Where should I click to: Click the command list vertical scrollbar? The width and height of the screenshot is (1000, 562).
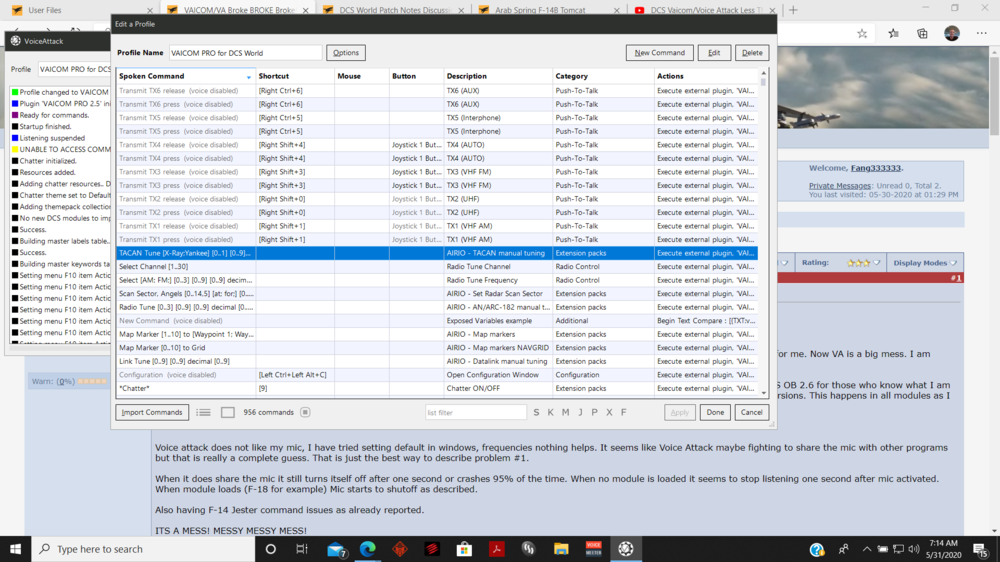[763, 233]
